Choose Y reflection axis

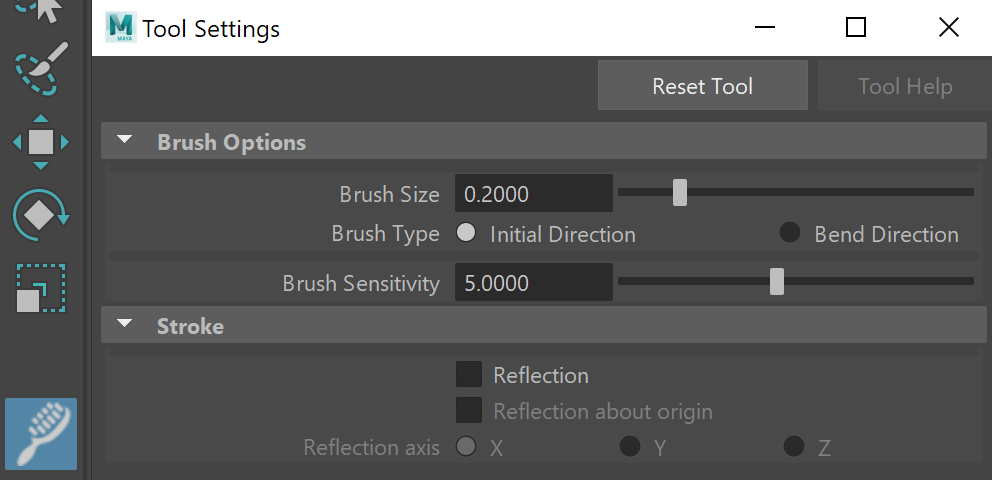[629, 446]
